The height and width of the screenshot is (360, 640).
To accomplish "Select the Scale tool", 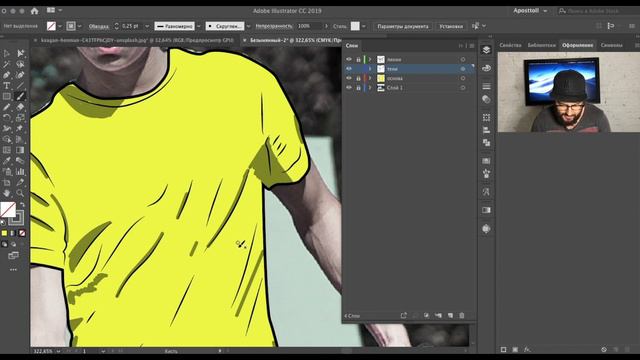I will (20, 118).
